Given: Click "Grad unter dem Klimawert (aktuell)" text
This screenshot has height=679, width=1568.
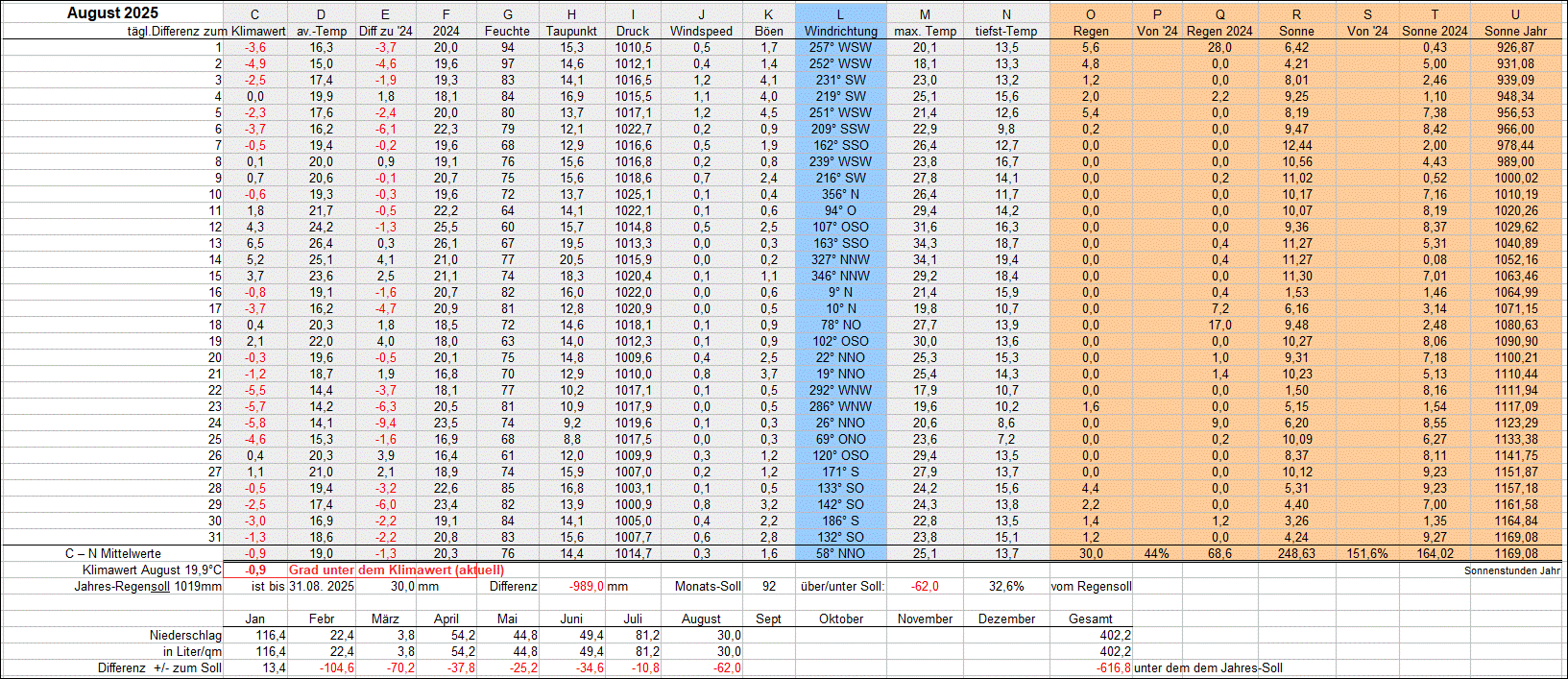Looking at the screenshot, I should (x=396, y=570).
